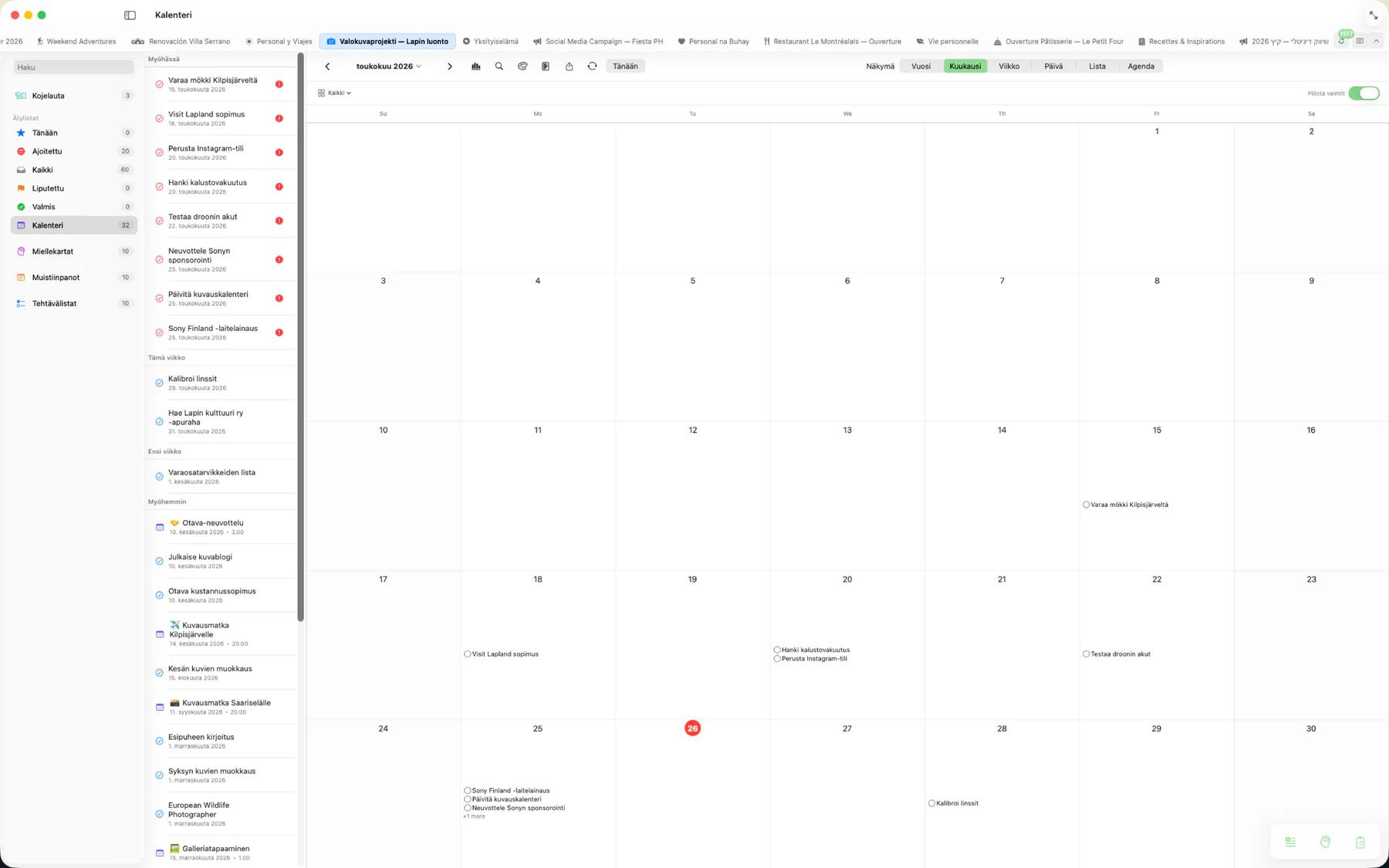Image resolution: width=1389 pixels, height=868 pixels.
Task: Open the toukokuu 2026 month dropdown
Action: (388, 66)
